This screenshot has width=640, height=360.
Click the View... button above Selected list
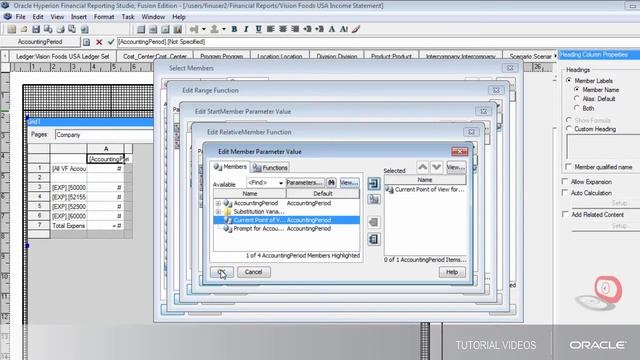(456, 167)
